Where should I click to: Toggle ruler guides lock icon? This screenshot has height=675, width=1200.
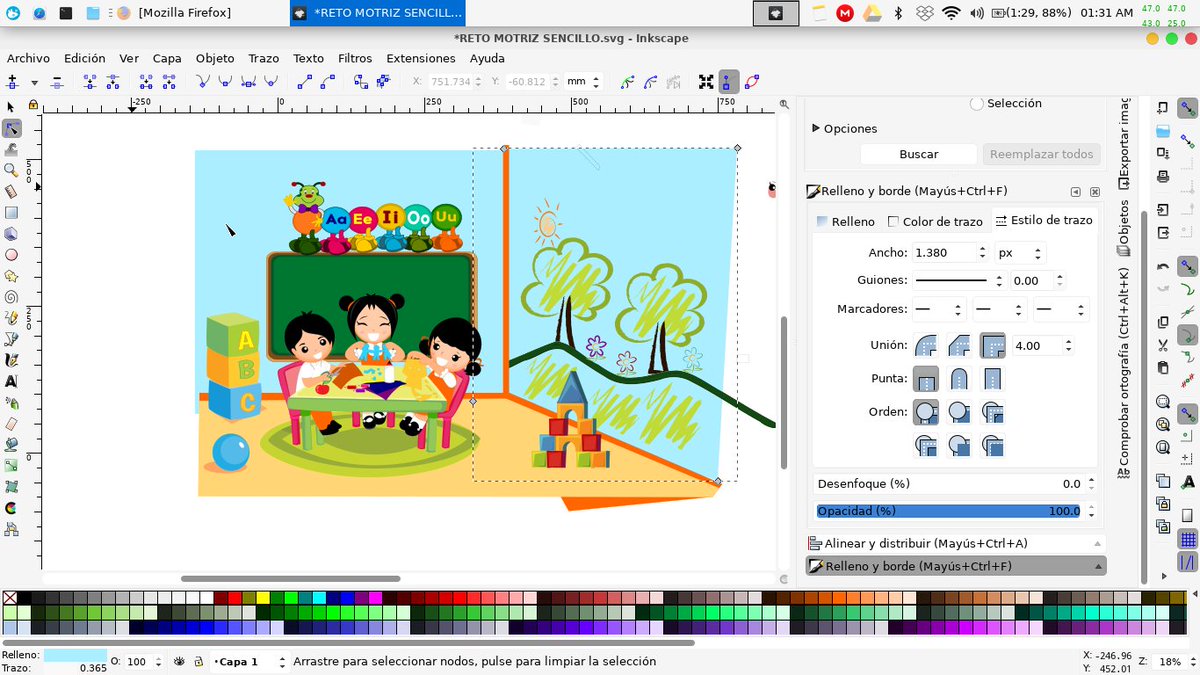tap(33, 104)
